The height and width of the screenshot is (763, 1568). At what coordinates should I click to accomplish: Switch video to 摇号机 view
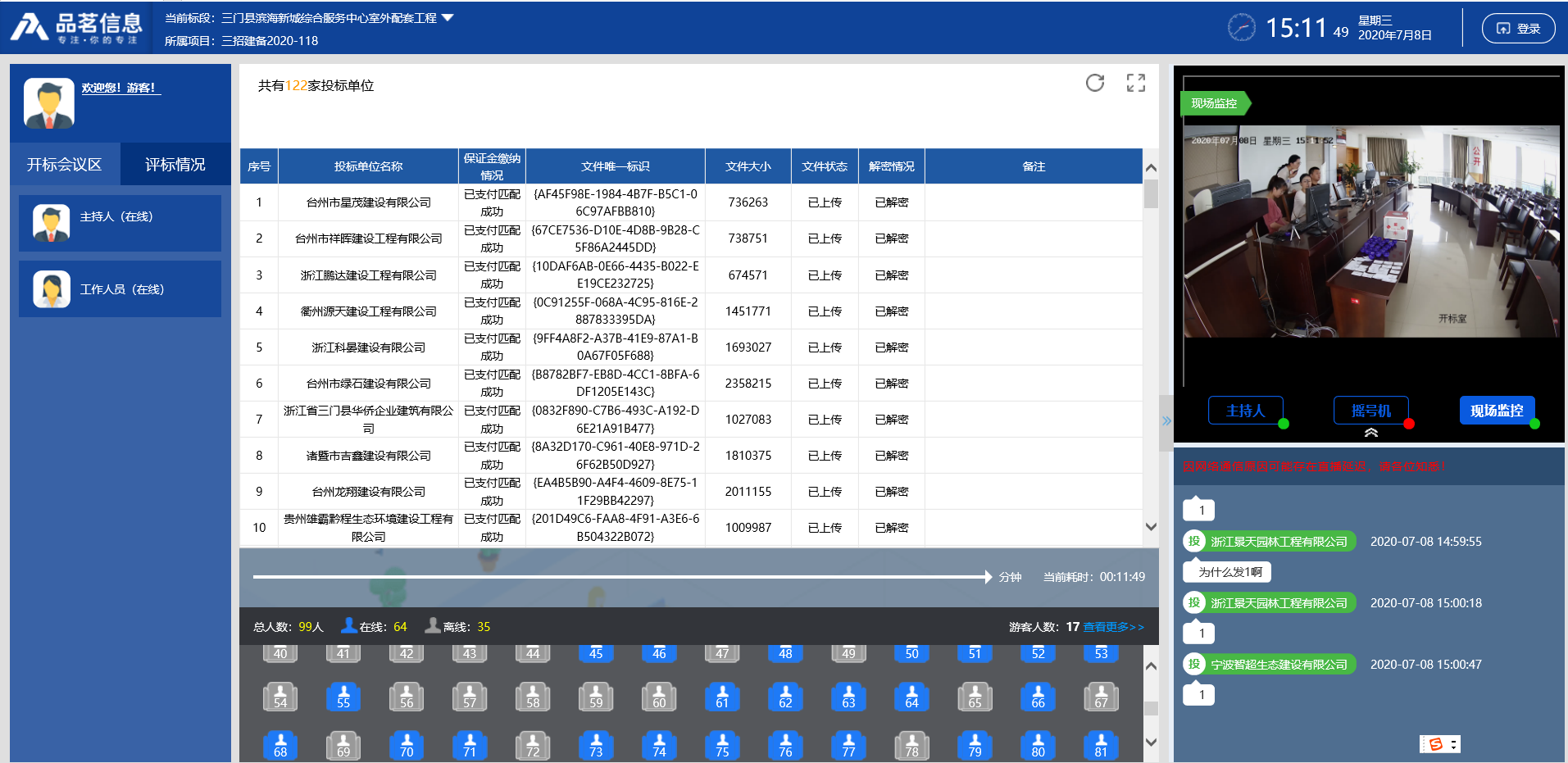tap(1370, 411)
